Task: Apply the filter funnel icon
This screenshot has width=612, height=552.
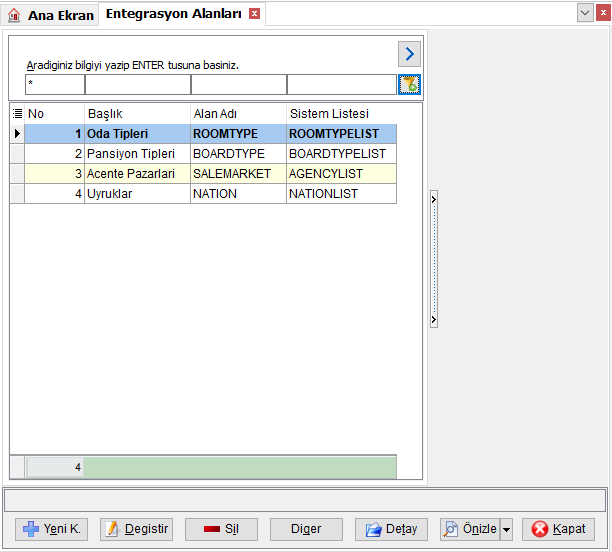Action: coord(409,84)
